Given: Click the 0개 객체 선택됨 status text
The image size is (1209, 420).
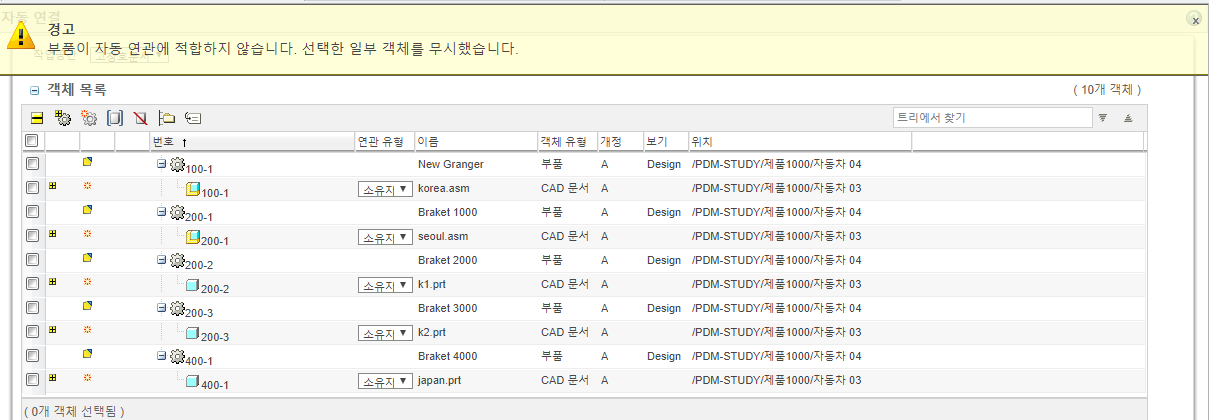Looking at the screenshot, I should pyautogui.click(x=74, y=411).
